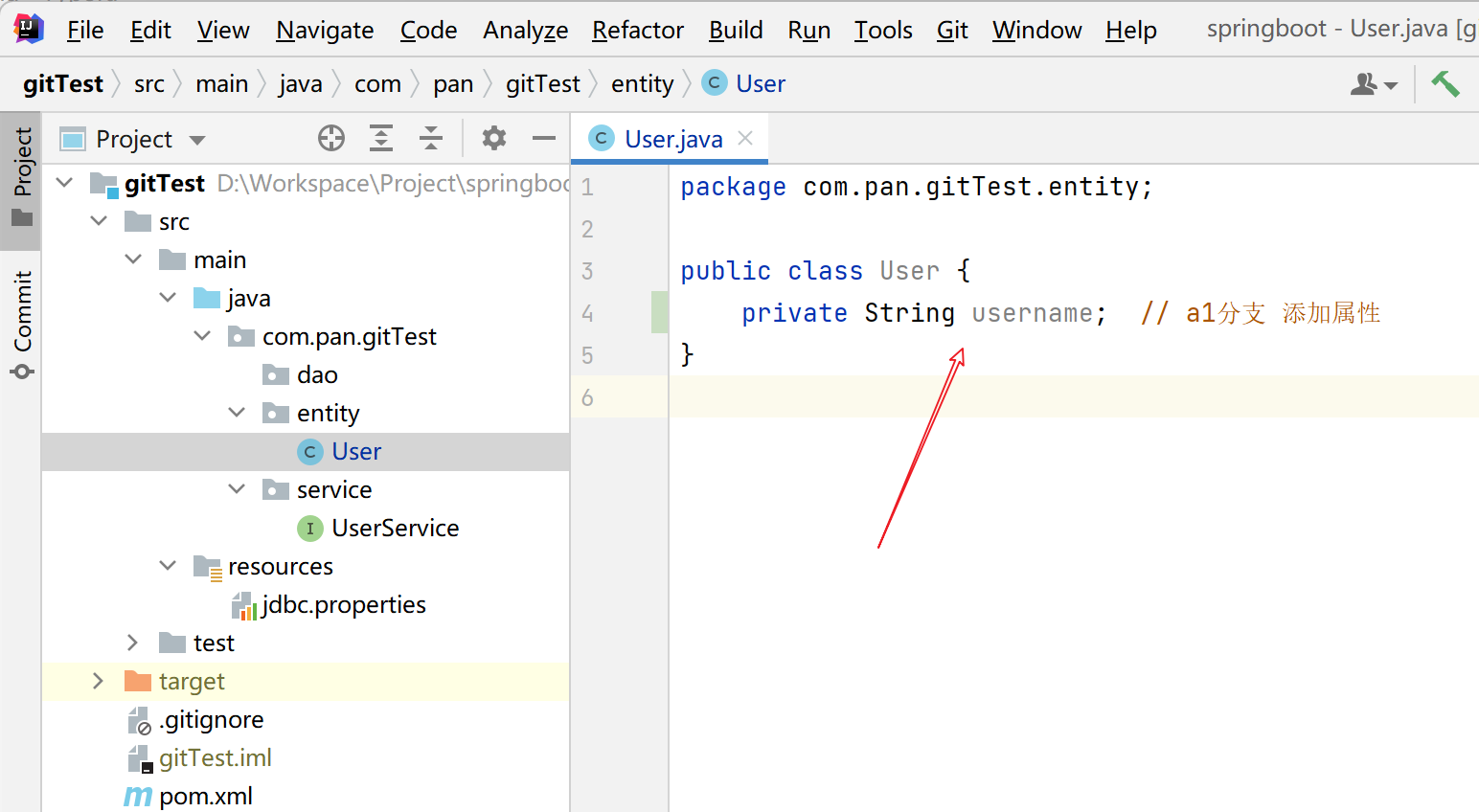Open the Git menu
This screenshot has height=812, width=1479.
[951, 31]
